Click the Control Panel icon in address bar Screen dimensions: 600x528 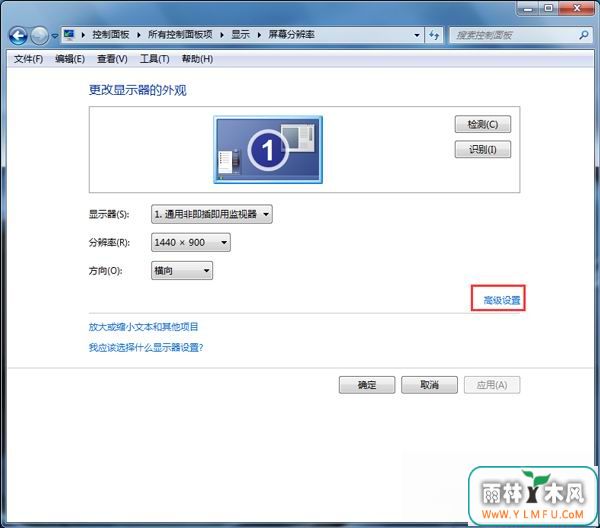click(x=69, y=35)
